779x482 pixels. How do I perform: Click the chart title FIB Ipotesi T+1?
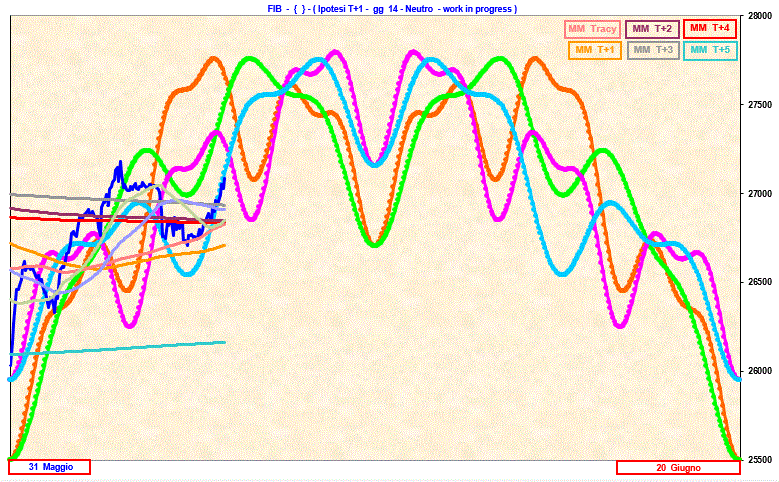392,8
